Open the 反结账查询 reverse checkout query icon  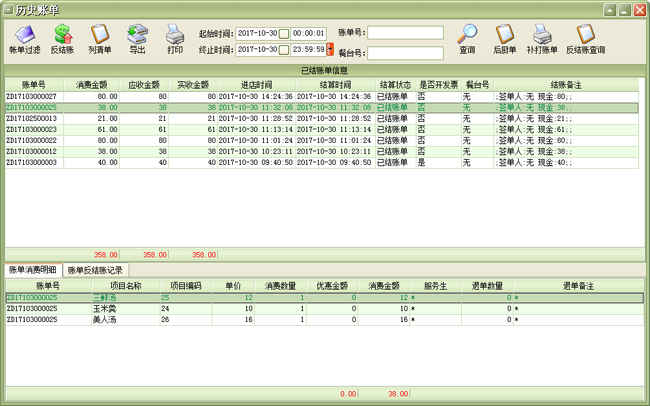pos(585,36)
